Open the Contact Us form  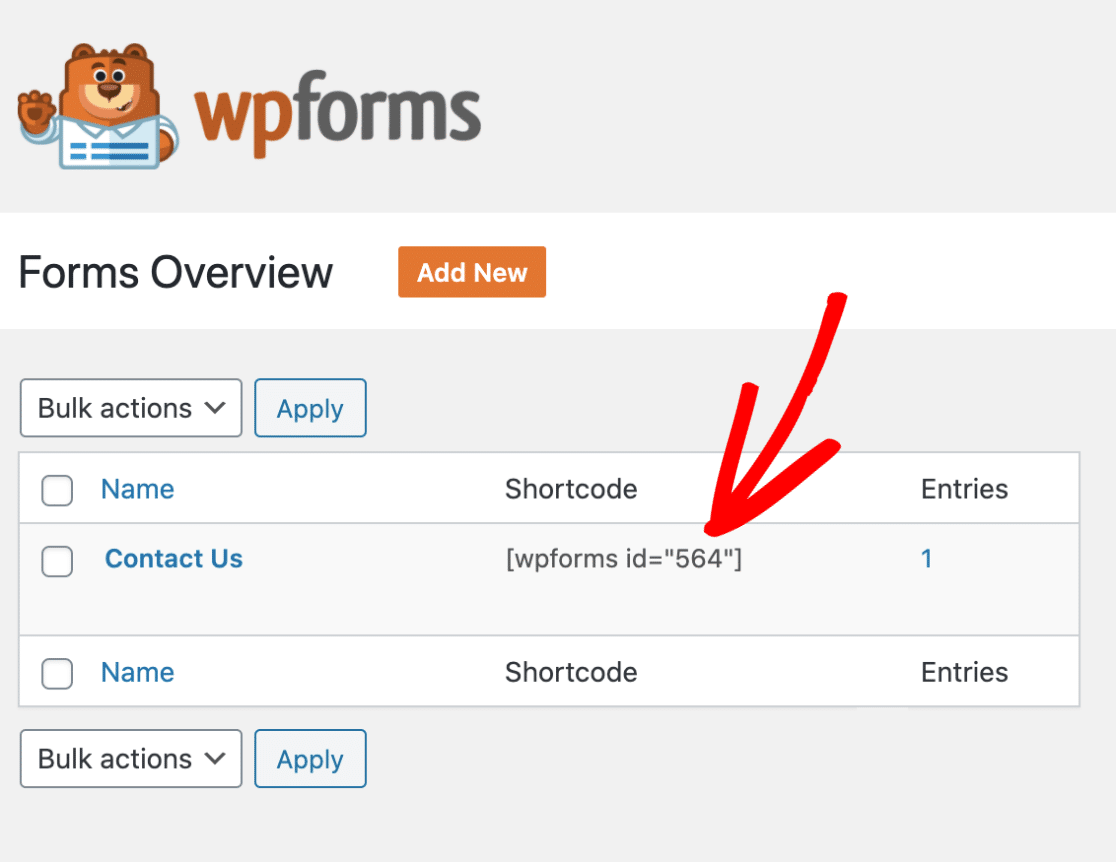pos(173,559)
